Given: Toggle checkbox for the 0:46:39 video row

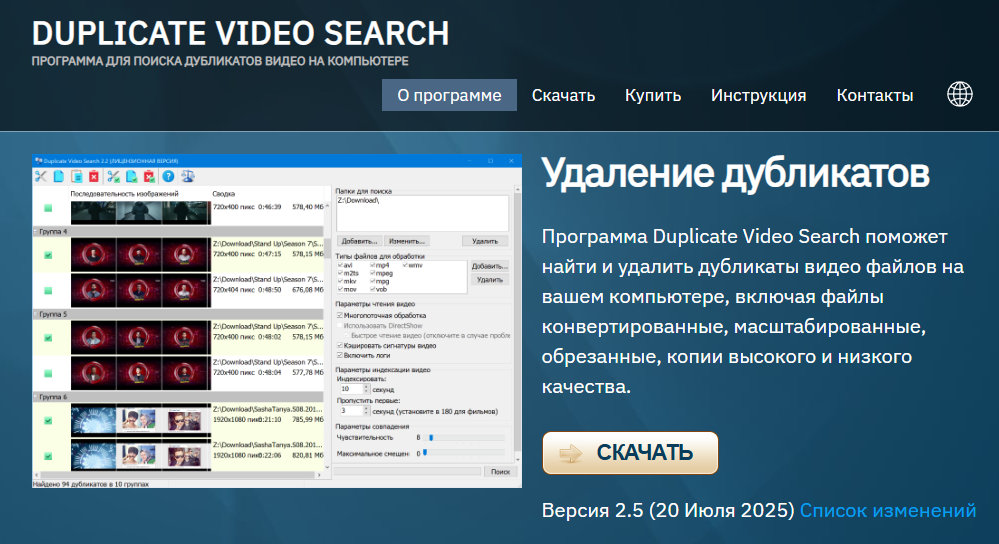Looking at the screenshot, I should pos(48,208).
